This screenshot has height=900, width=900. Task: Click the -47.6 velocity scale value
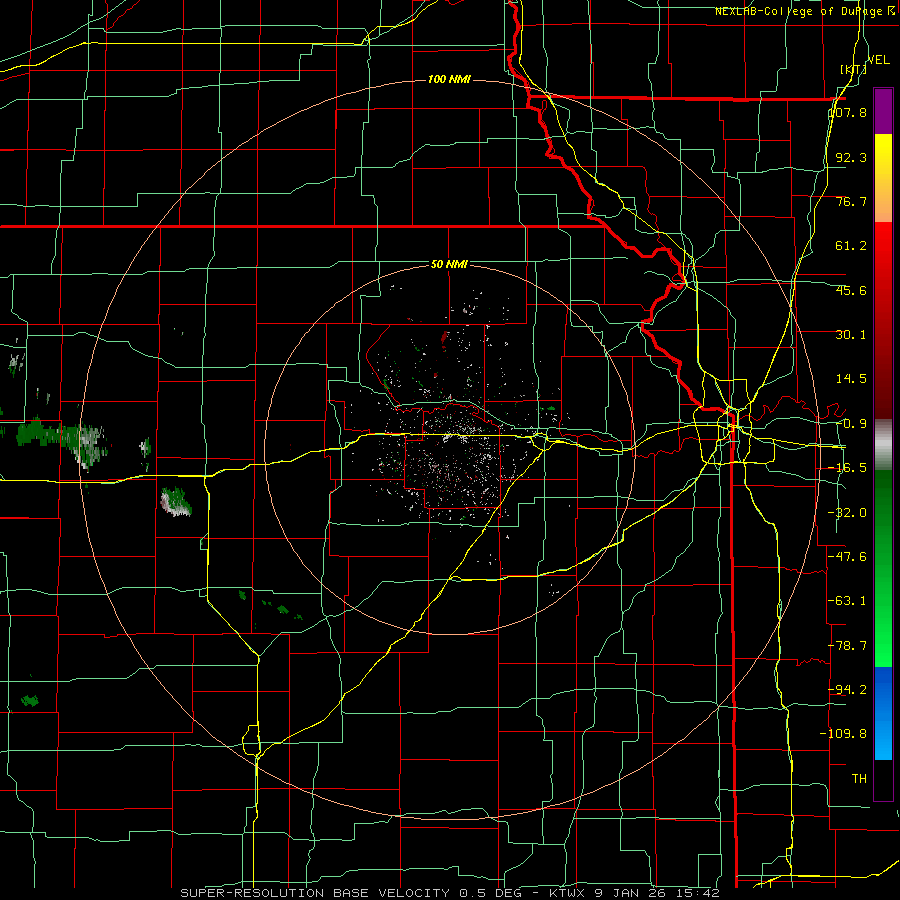click(x=847, y=557)
